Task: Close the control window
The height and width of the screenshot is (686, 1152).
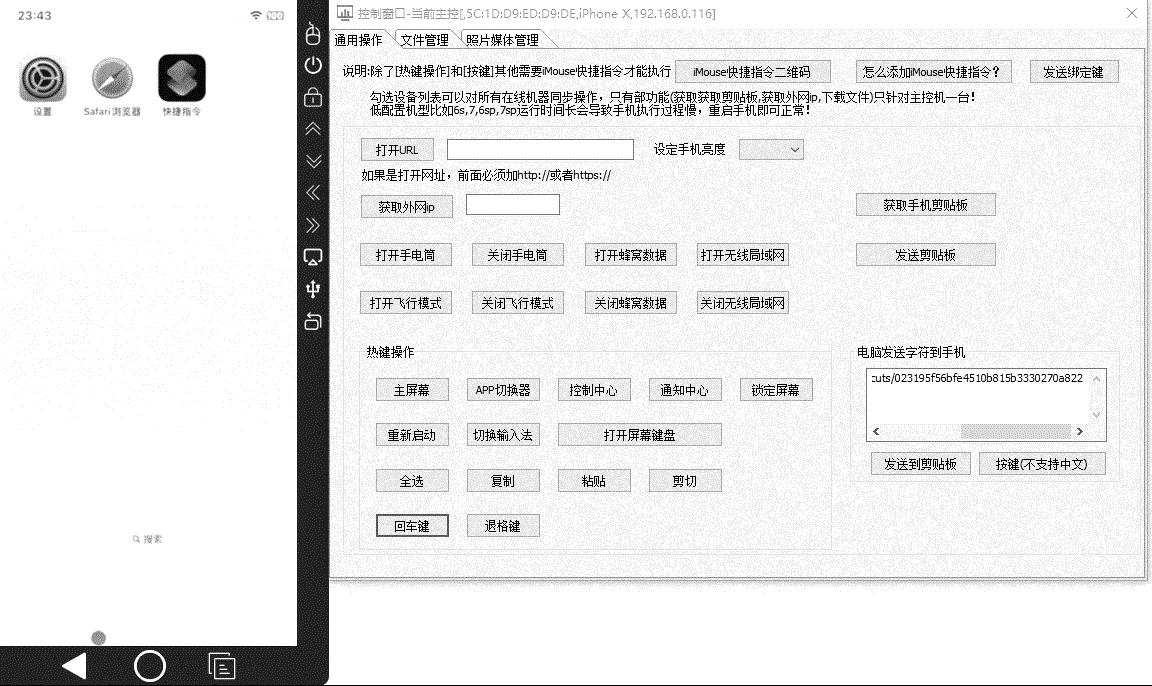Action: [1131, 13]
